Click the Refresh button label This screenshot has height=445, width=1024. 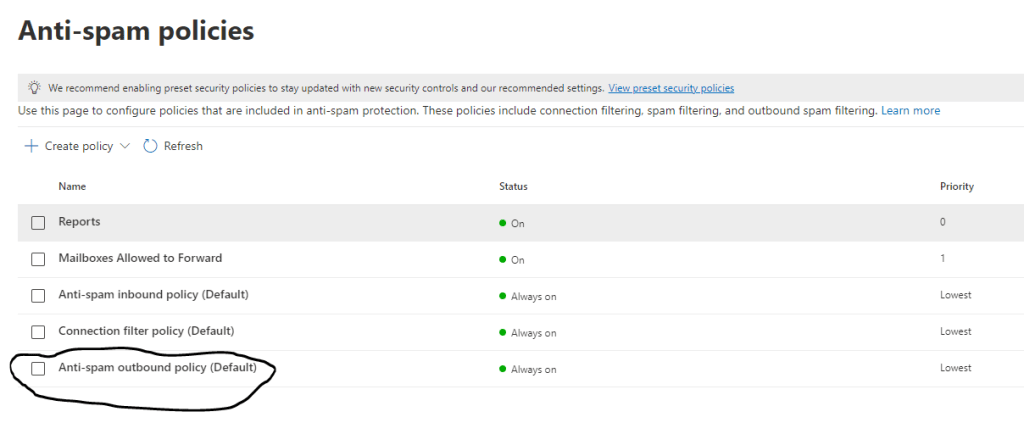(x=183, y=146)
